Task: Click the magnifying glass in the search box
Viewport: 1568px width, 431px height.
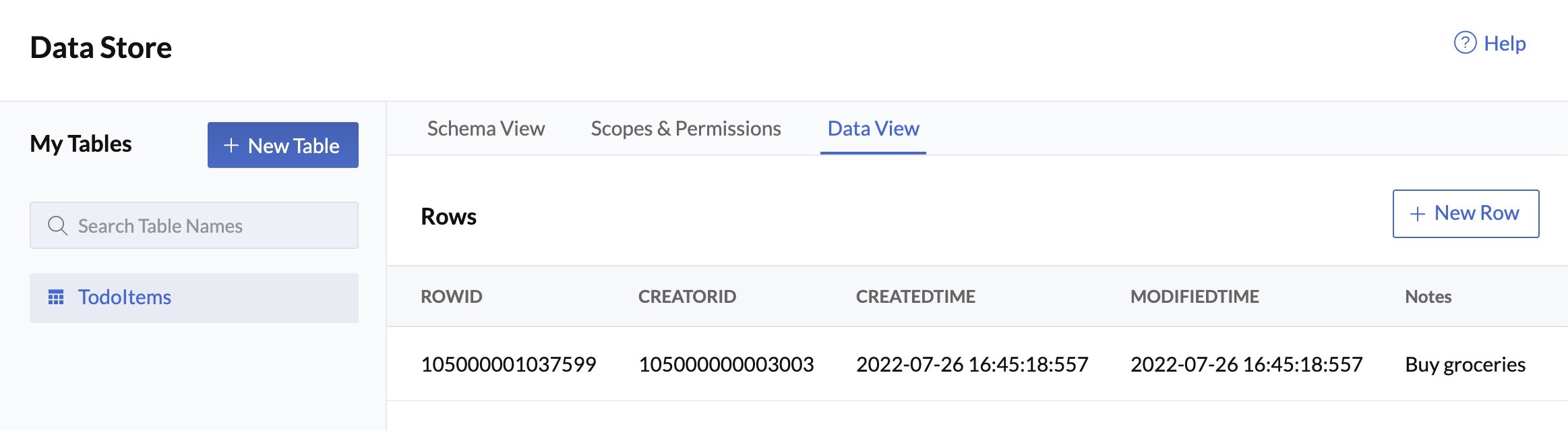Action: [x=57, y=225]
